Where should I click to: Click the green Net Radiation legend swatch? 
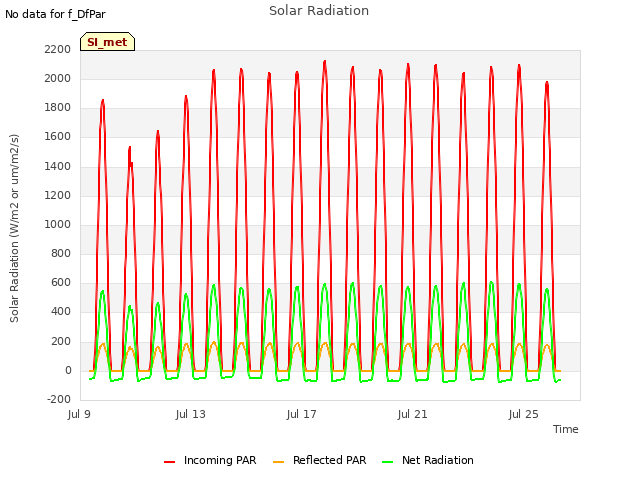(387, 462)
